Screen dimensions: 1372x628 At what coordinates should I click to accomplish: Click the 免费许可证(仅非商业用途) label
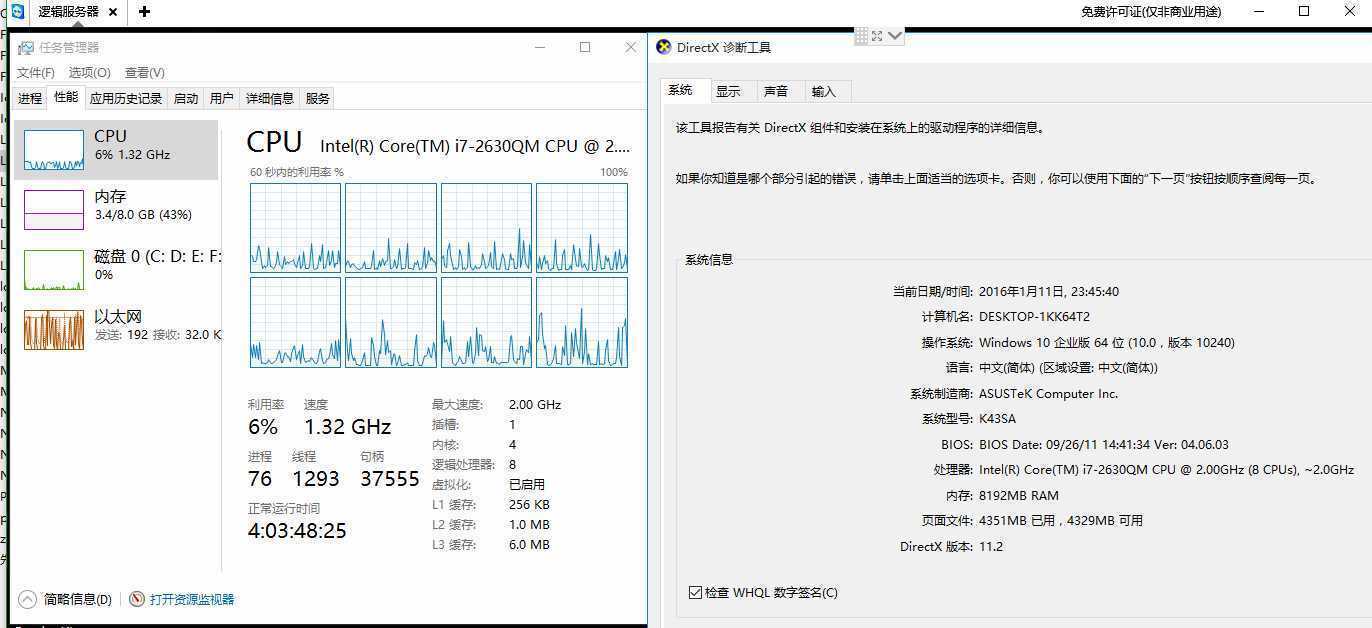pos(1151,12)
